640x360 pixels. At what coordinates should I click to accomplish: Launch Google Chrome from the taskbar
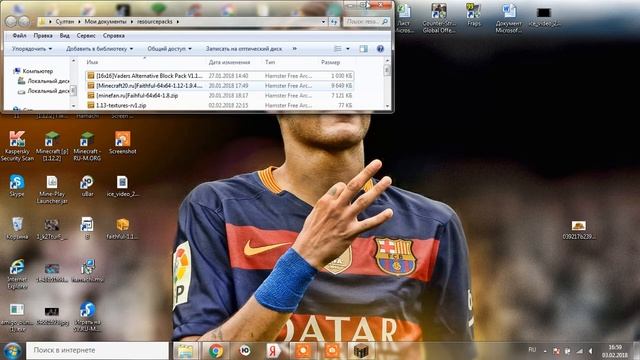coord(216,351)
